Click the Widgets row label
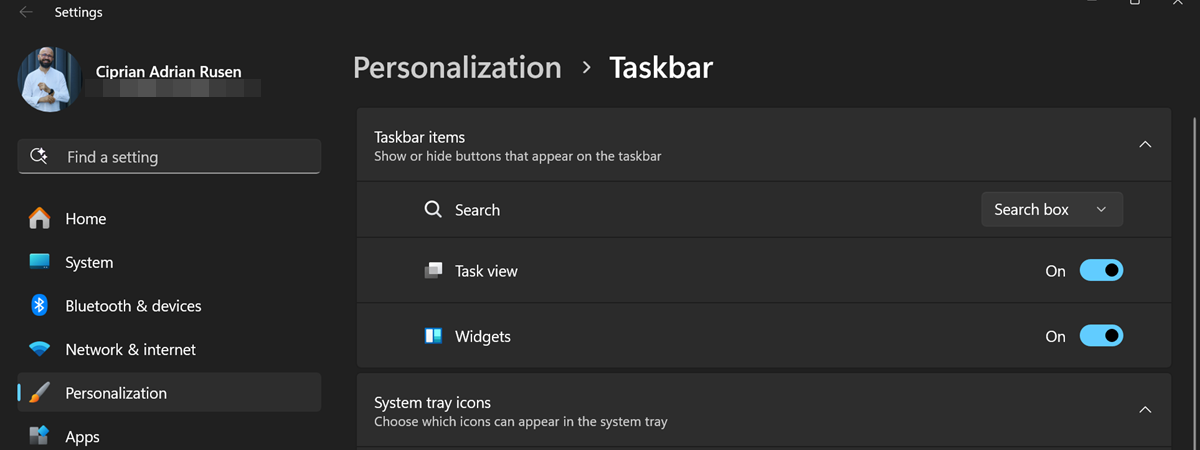1200x450 pixels. pos(483,336)
